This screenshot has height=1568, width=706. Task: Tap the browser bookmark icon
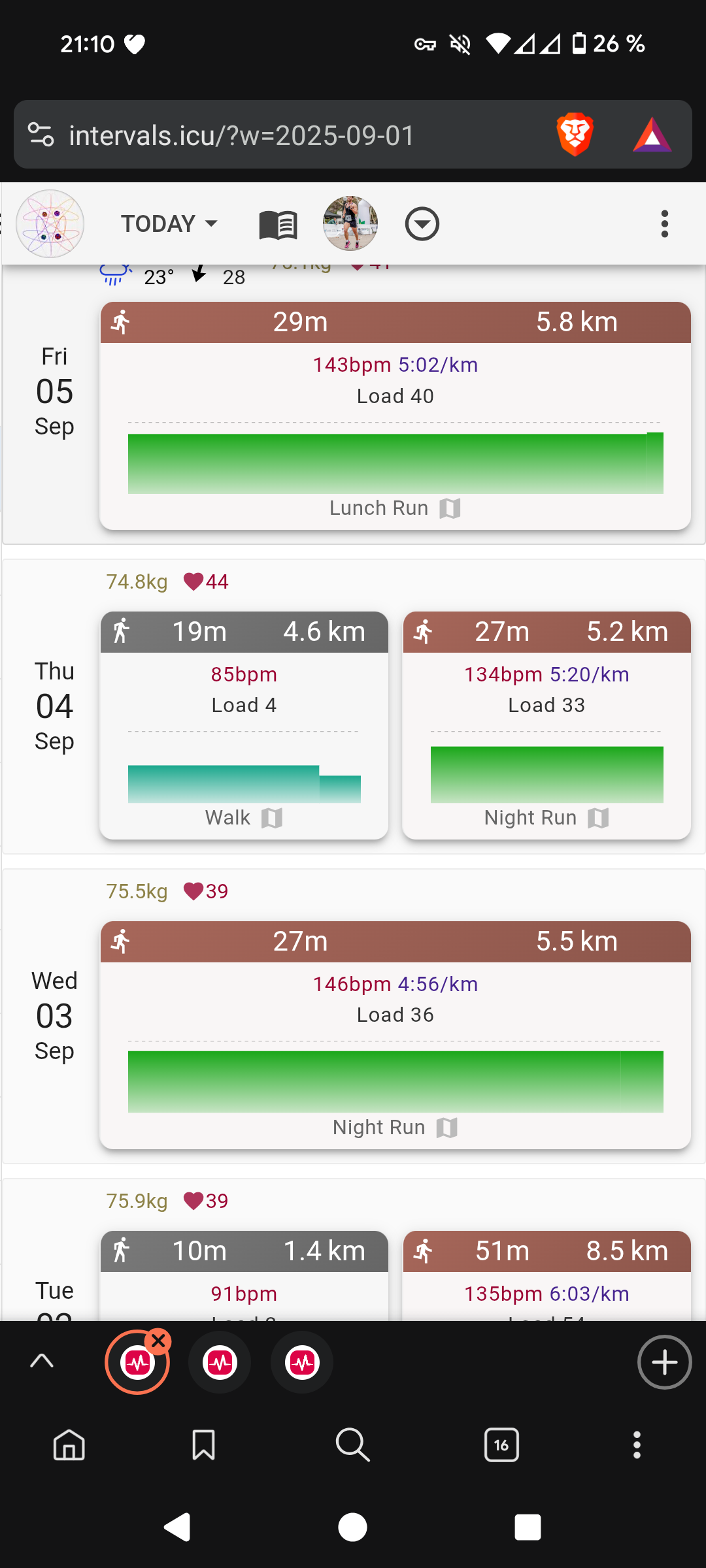[203, 1445]
